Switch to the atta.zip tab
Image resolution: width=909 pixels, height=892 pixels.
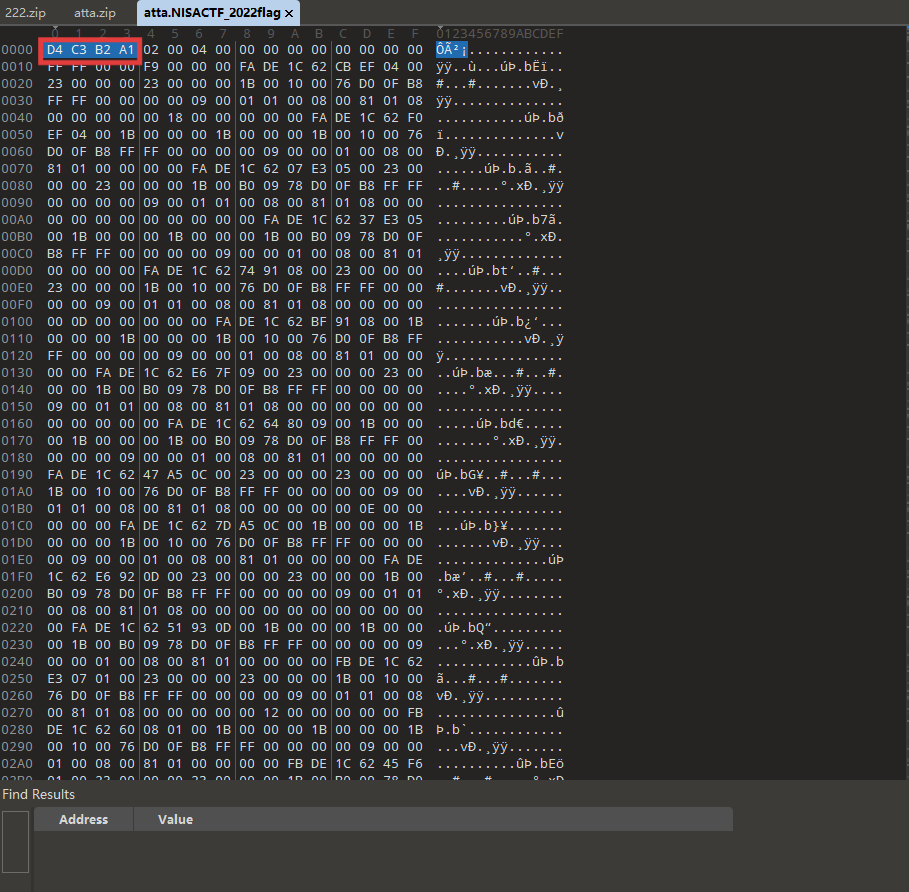[94, 13]
